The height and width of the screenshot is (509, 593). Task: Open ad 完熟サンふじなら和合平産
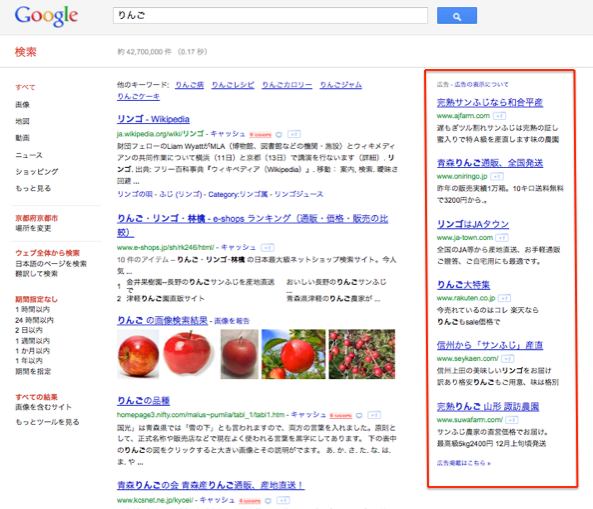click(x=490, y=102)
